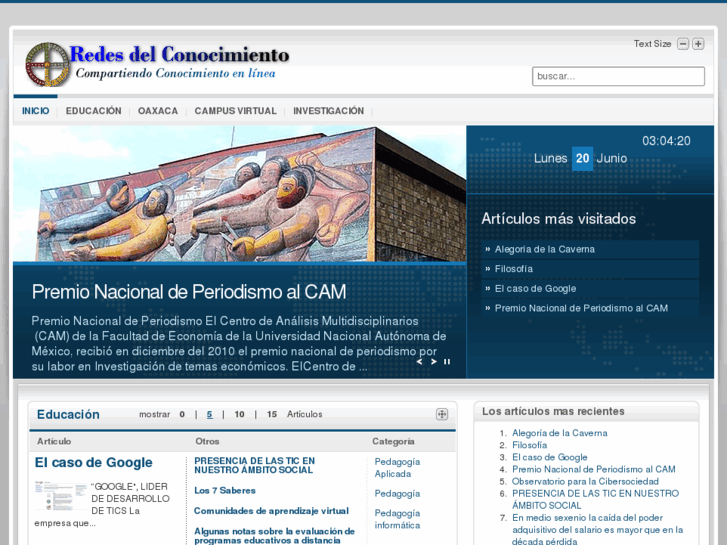Show 0 articles in Educación
The height and width of the screenshot is (545, 727).
tap(182, 414)
